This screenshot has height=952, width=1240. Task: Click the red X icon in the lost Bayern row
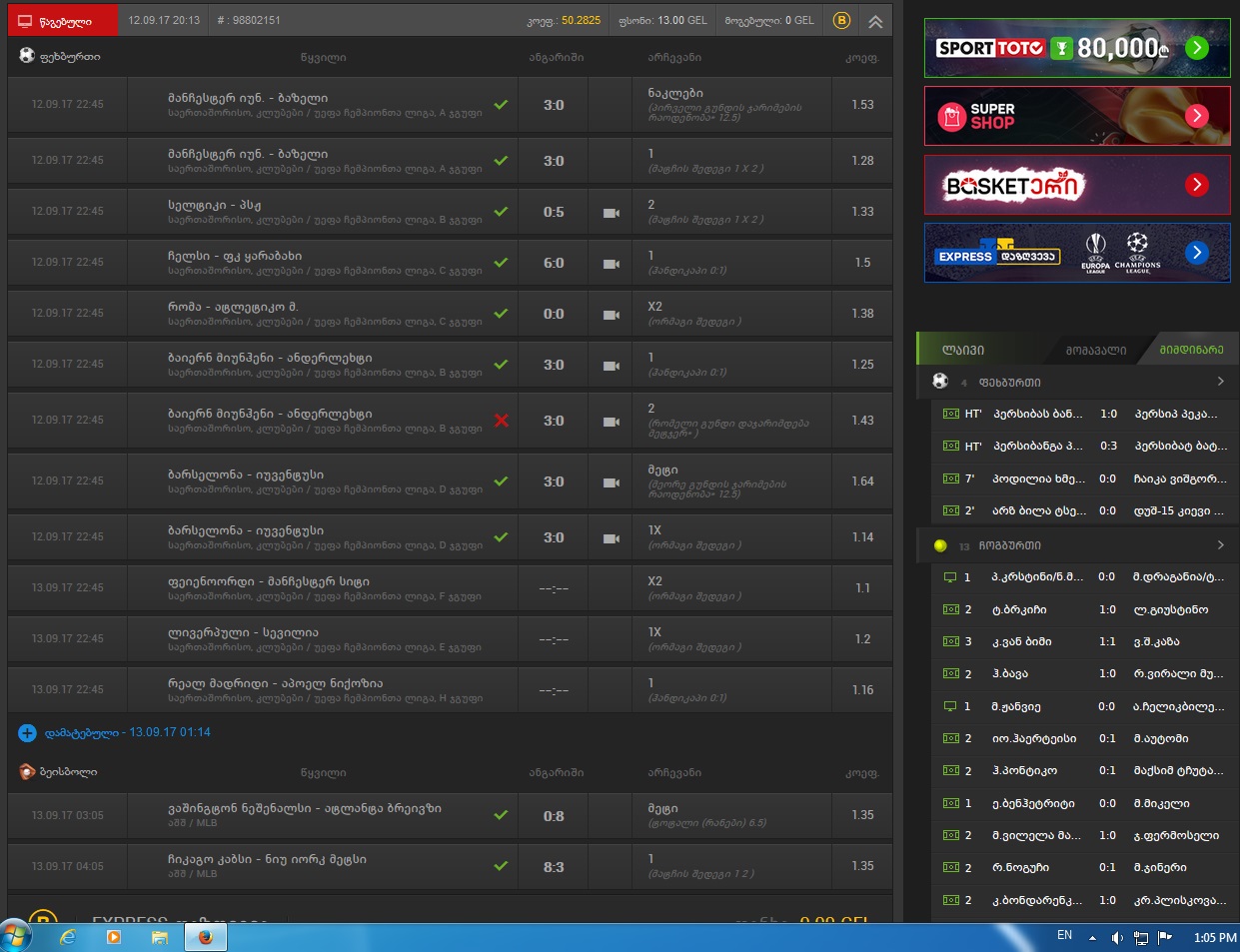(502, 421)
